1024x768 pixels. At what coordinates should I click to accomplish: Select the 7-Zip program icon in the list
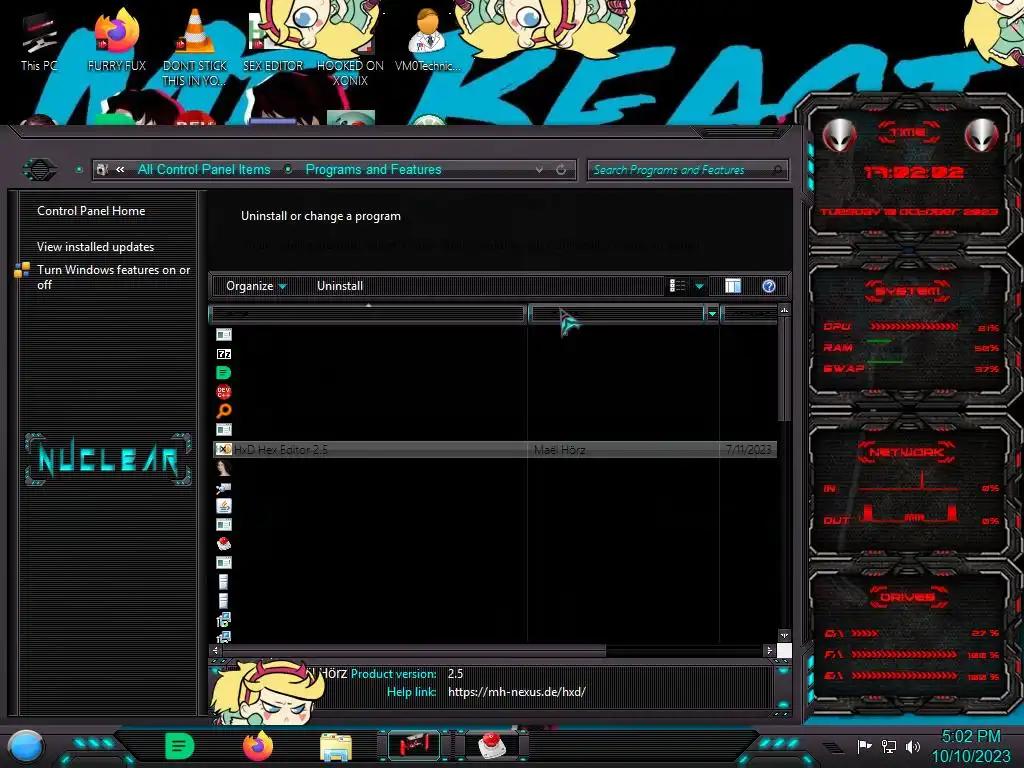[223, 353]
